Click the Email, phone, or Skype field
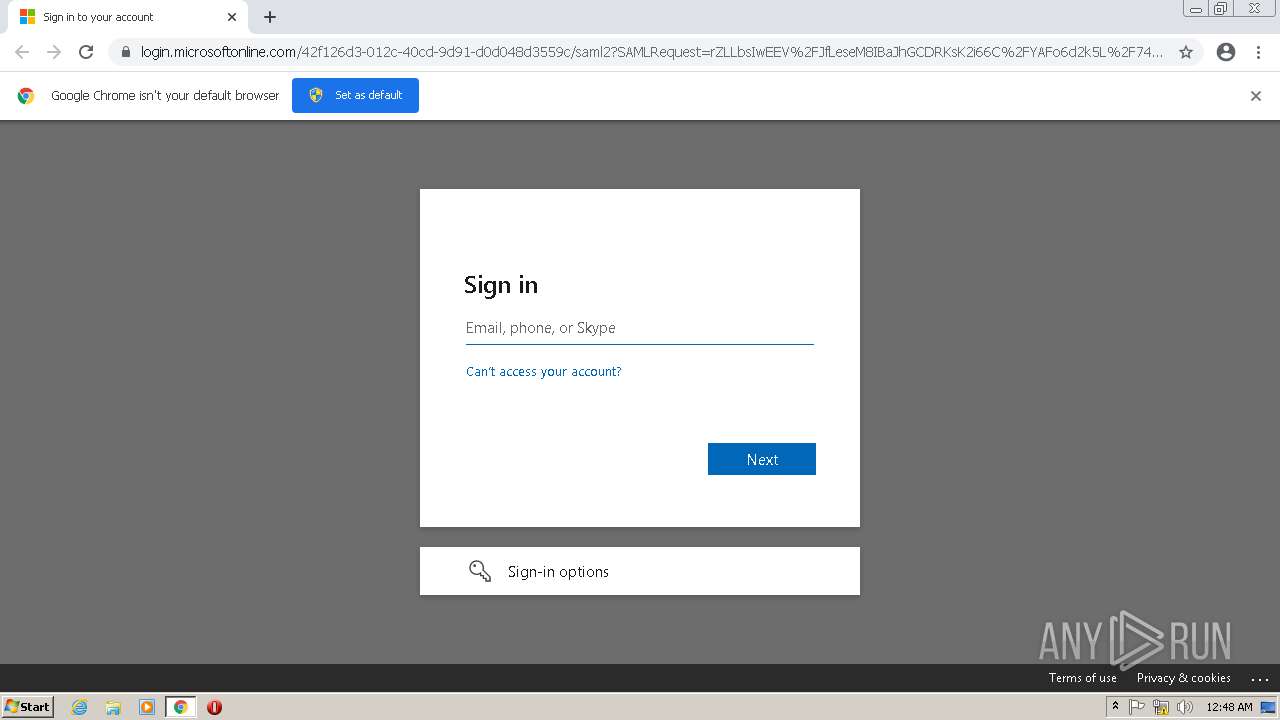The image size is (1280, 720). [x=640, y=328]
